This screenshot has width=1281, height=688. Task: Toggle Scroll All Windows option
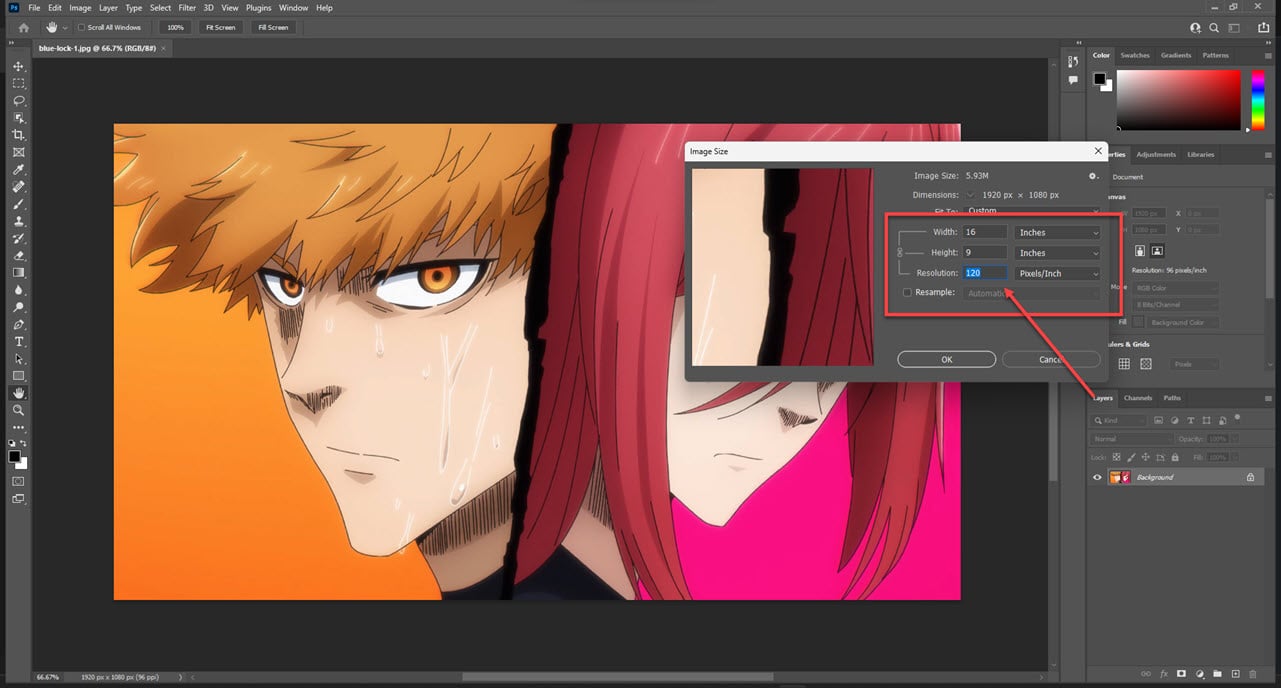(x=81, y=27)
